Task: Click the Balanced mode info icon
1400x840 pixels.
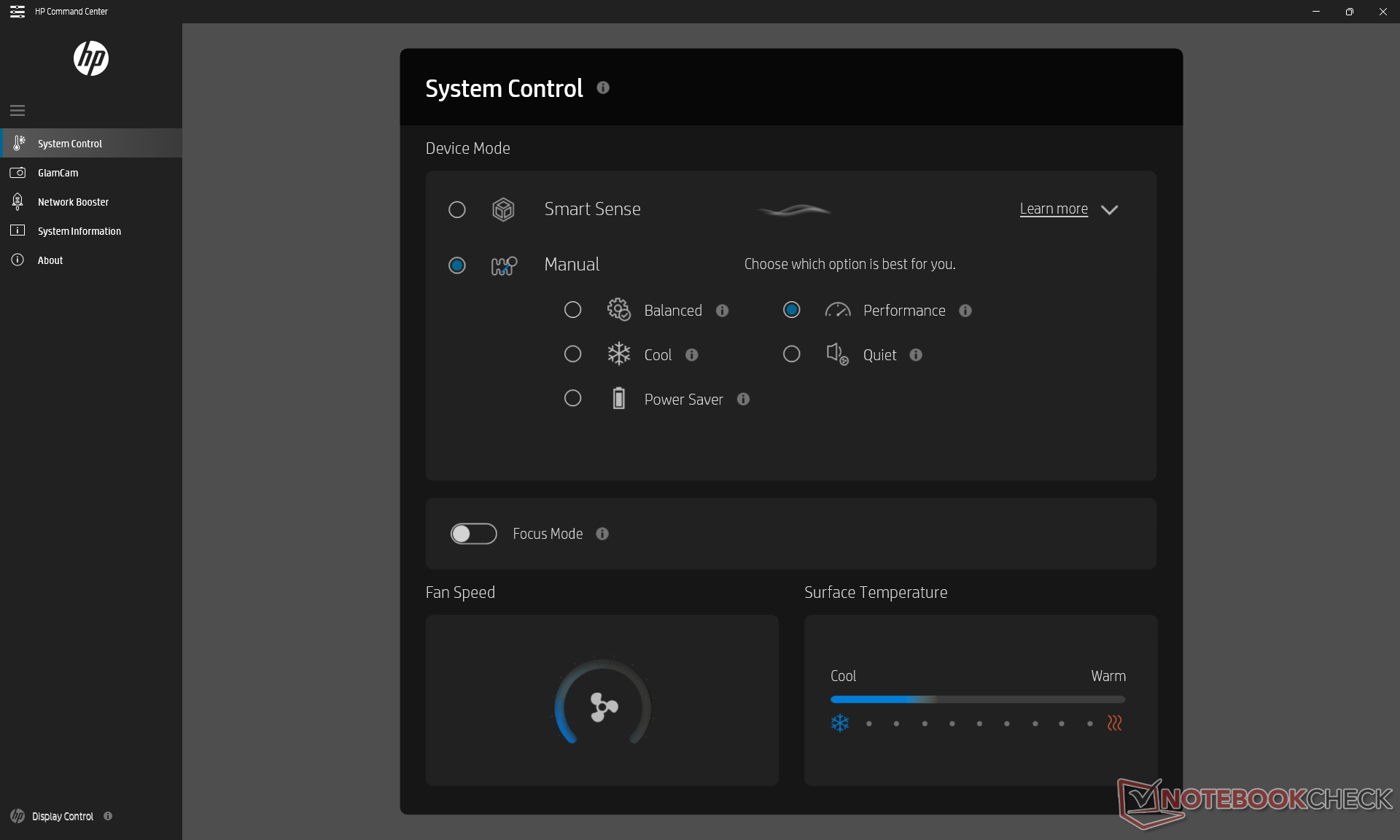Action: click(x=722, y=311)
